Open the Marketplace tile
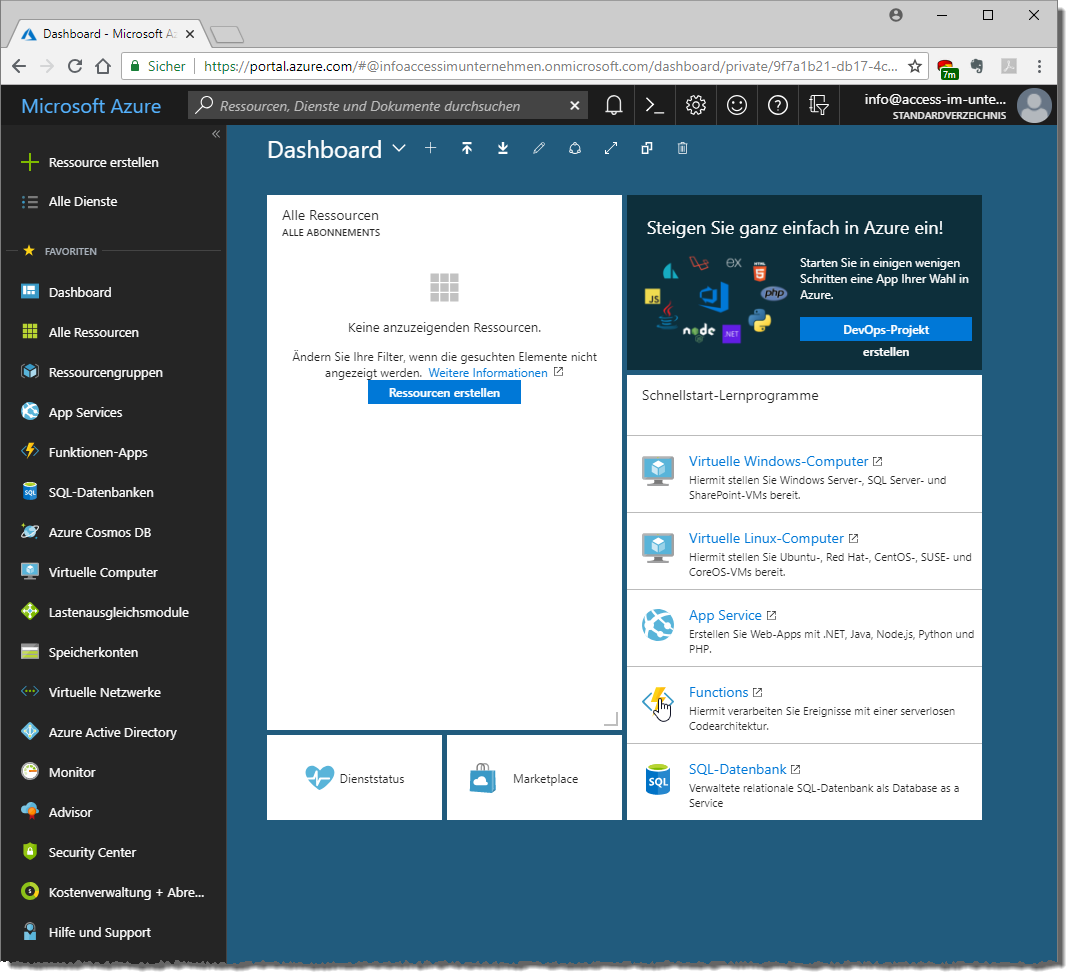 (534, 778)
